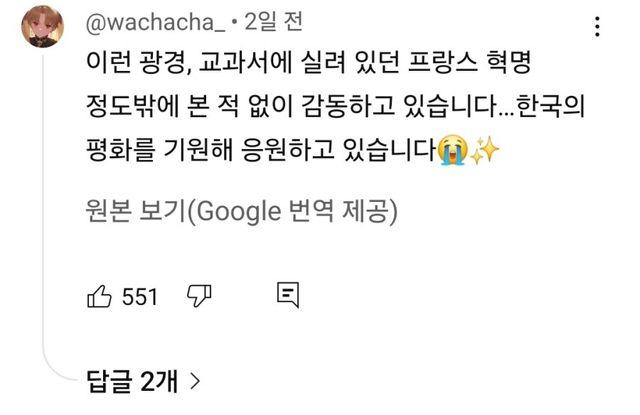This screenshot has width=640, height=415.
Task: Click the @wachacha_ username
Action: pyautogui.click(x=155, y=22)
